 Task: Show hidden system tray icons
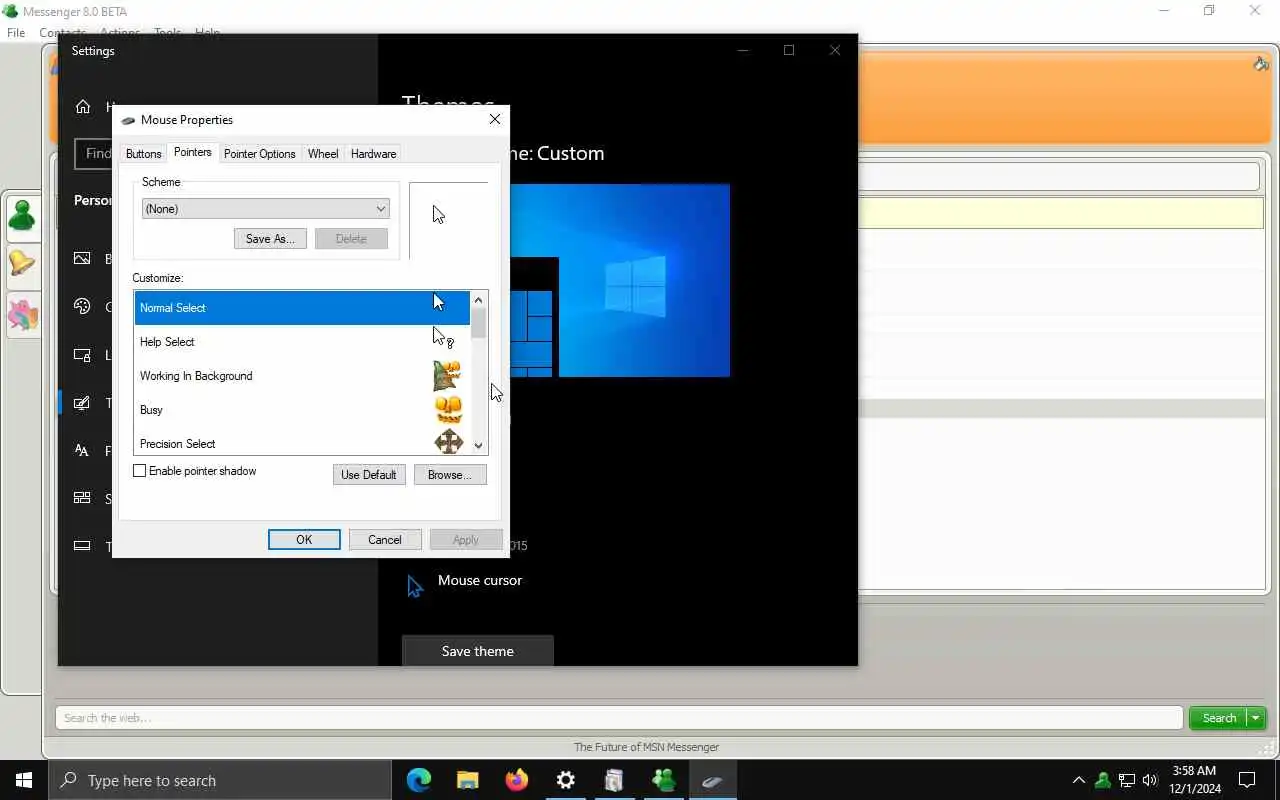coord(1078,780)
